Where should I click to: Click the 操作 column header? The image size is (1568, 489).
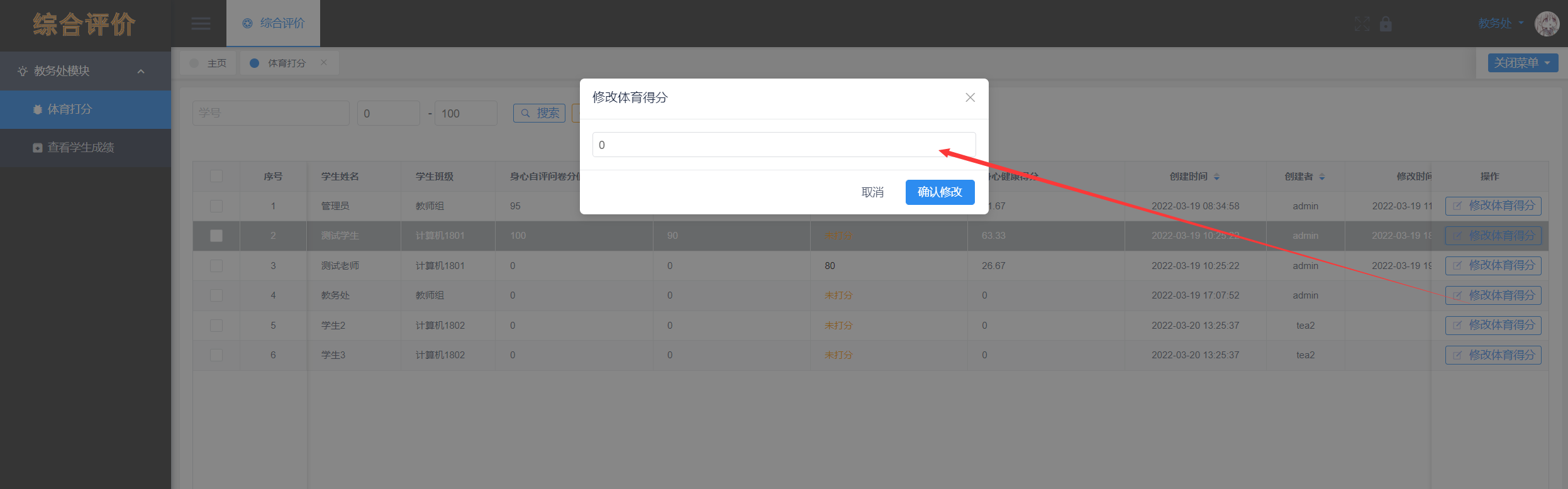click(1489, 177)
